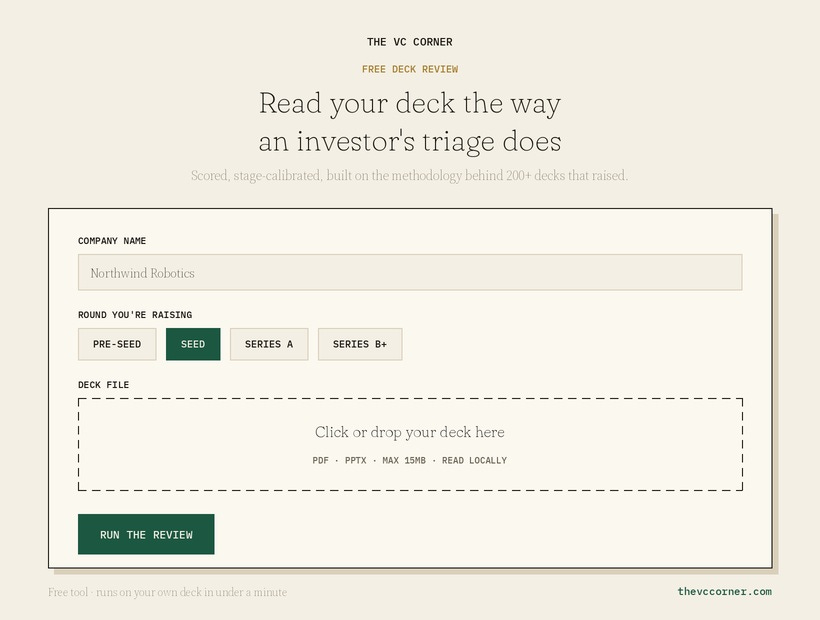Screen dimensions: 820x620
Task: Select the Pre-Seed round option
Action: (x=117, y=344)
